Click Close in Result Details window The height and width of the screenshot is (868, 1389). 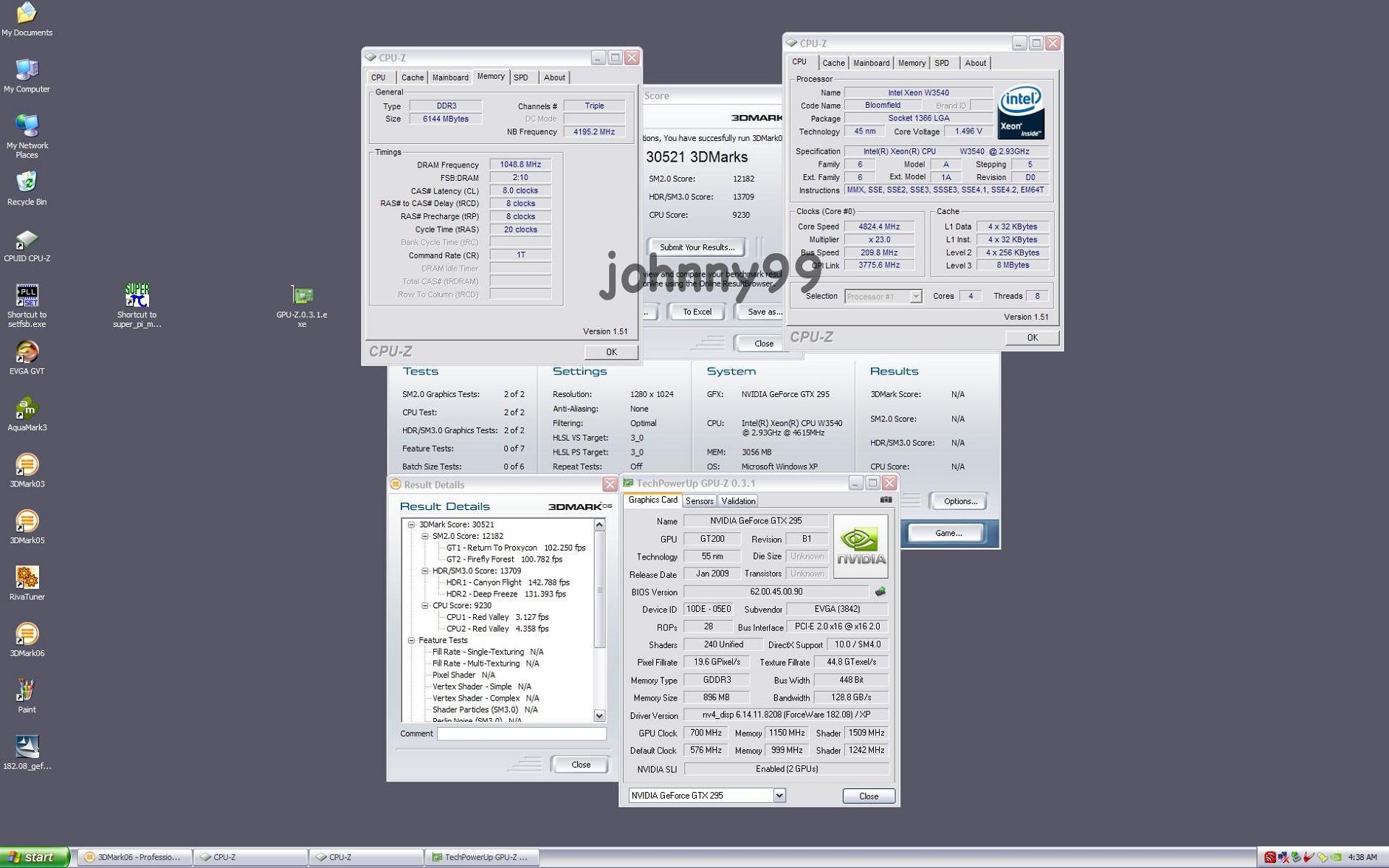pyautogui.click(x=581, y=765)
